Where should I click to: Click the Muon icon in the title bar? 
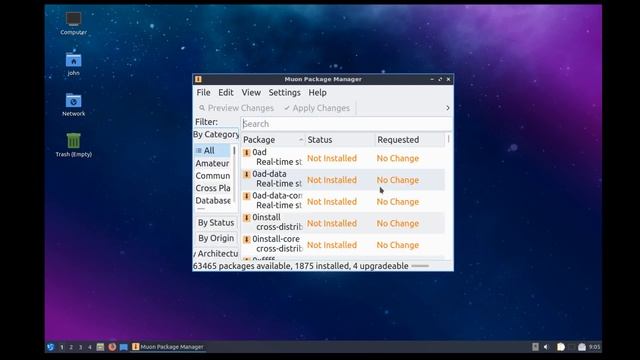(x=198, y=79)
